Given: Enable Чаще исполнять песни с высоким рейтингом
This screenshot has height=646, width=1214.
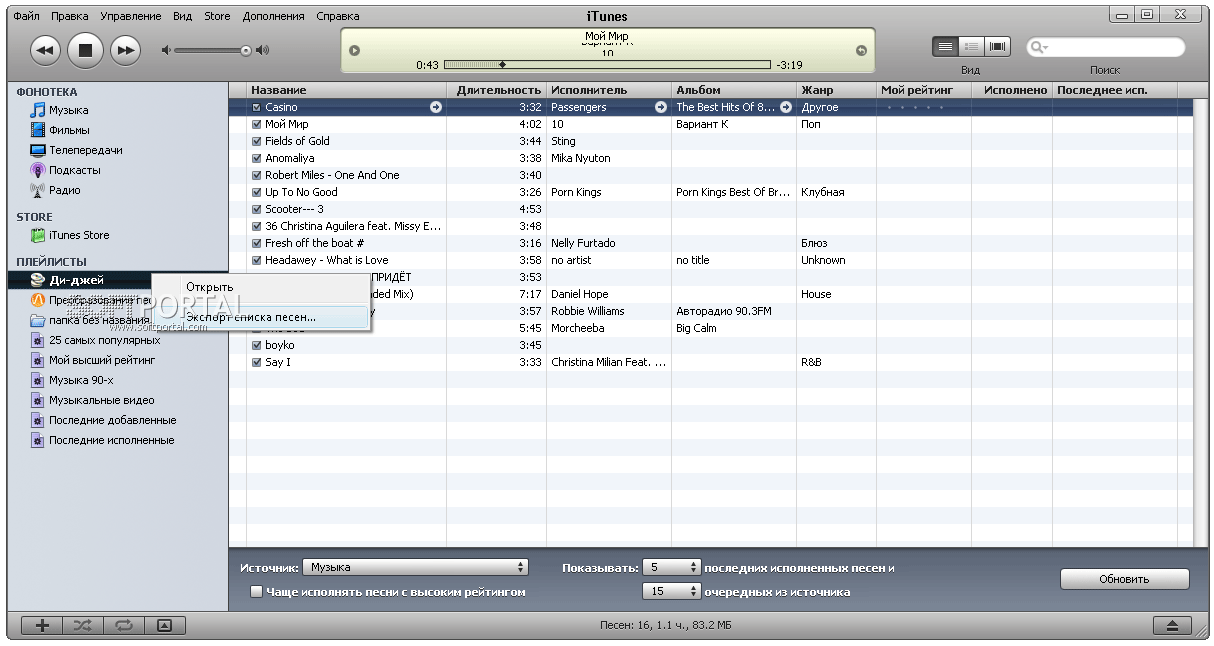Looking at the screenshot, I should point(257,592).
